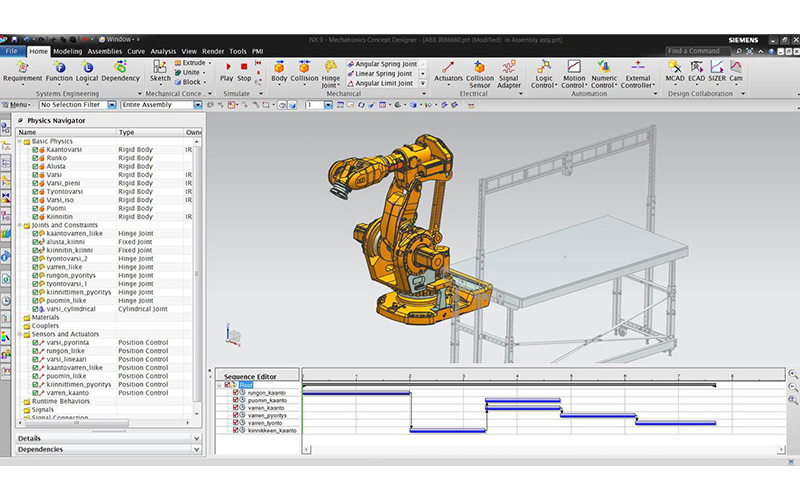Toggle the varsi_cylindrical joint checkbox
Screen dimensions: 800x500
click(x=35, y=309)
